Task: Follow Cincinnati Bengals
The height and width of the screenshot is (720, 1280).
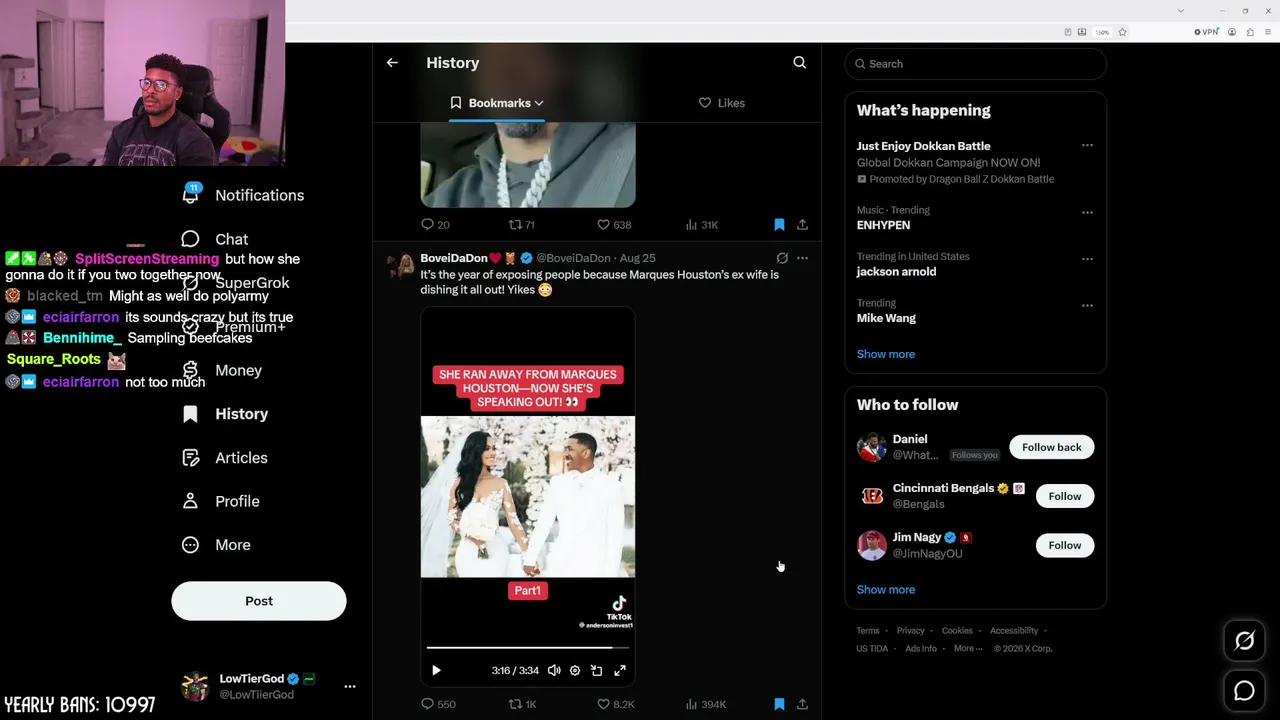Action: pos(1065,496)
